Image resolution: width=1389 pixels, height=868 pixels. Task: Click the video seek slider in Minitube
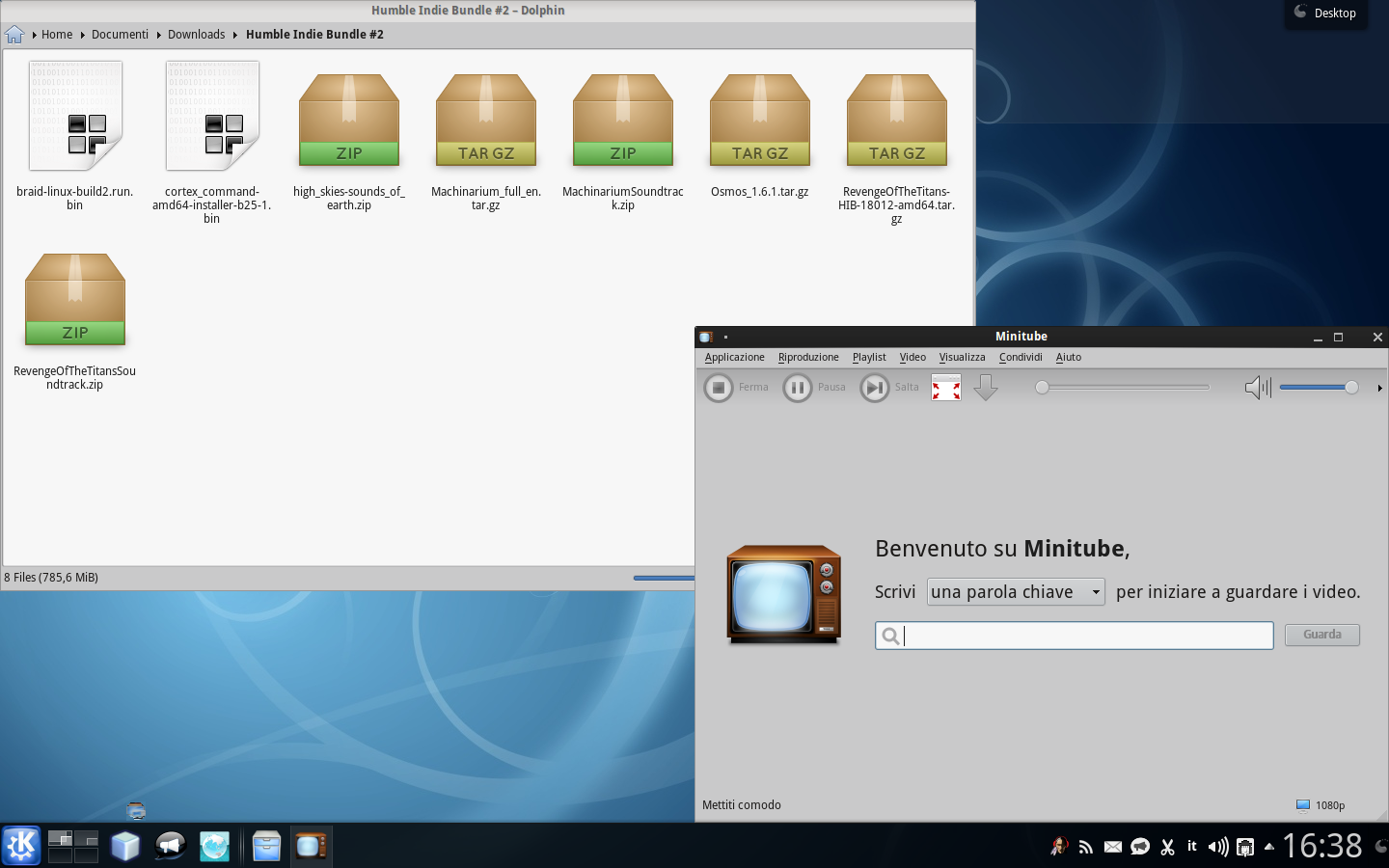pos(1122,388)
